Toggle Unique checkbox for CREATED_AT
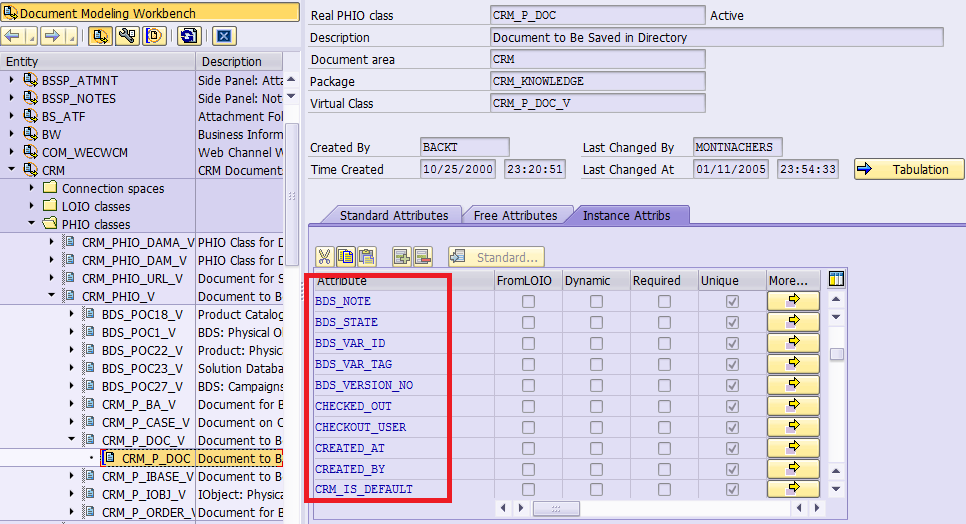Screen dimensions: 966x524 [x=733, y=448]
